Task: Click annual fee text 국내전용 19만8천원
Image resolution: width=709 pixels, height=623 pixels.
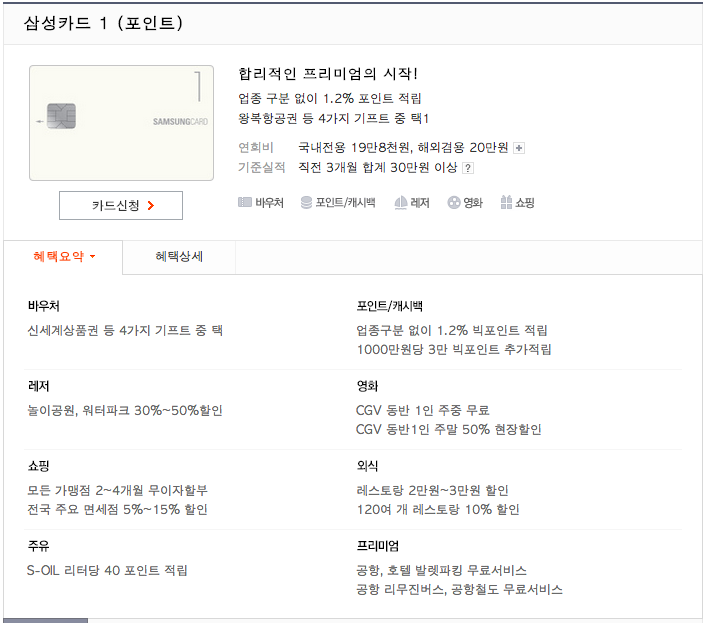Action: [354, 147]
